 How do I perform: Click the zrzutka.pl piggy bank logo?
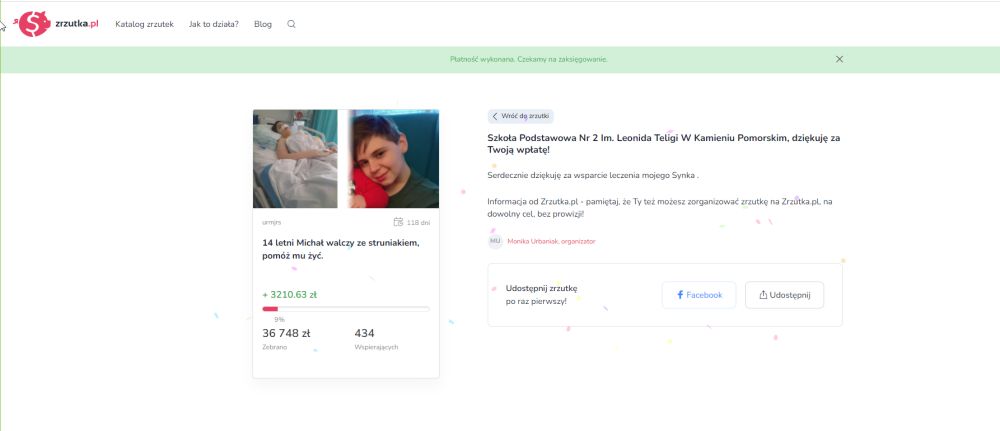tap(58, 24)
